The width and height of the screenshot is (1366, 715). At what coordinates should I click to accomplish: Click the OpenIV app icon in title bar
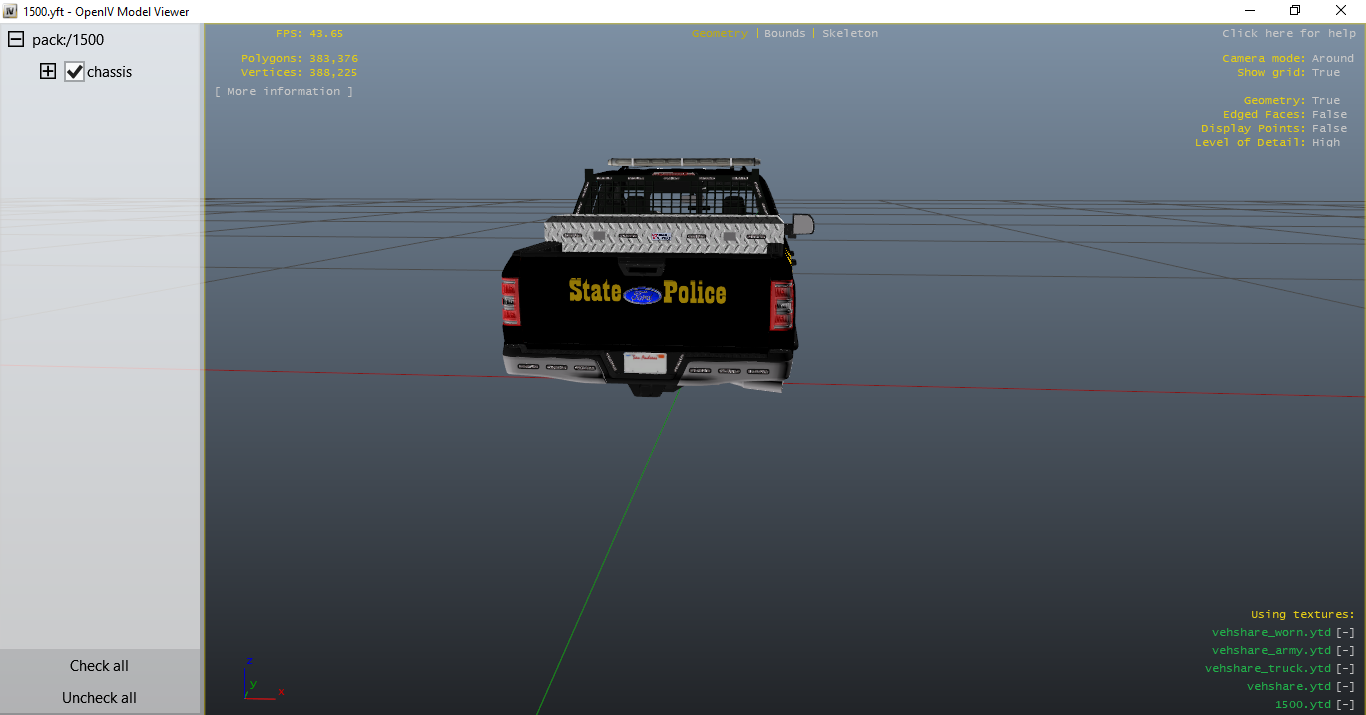click(x=11, y=11)
